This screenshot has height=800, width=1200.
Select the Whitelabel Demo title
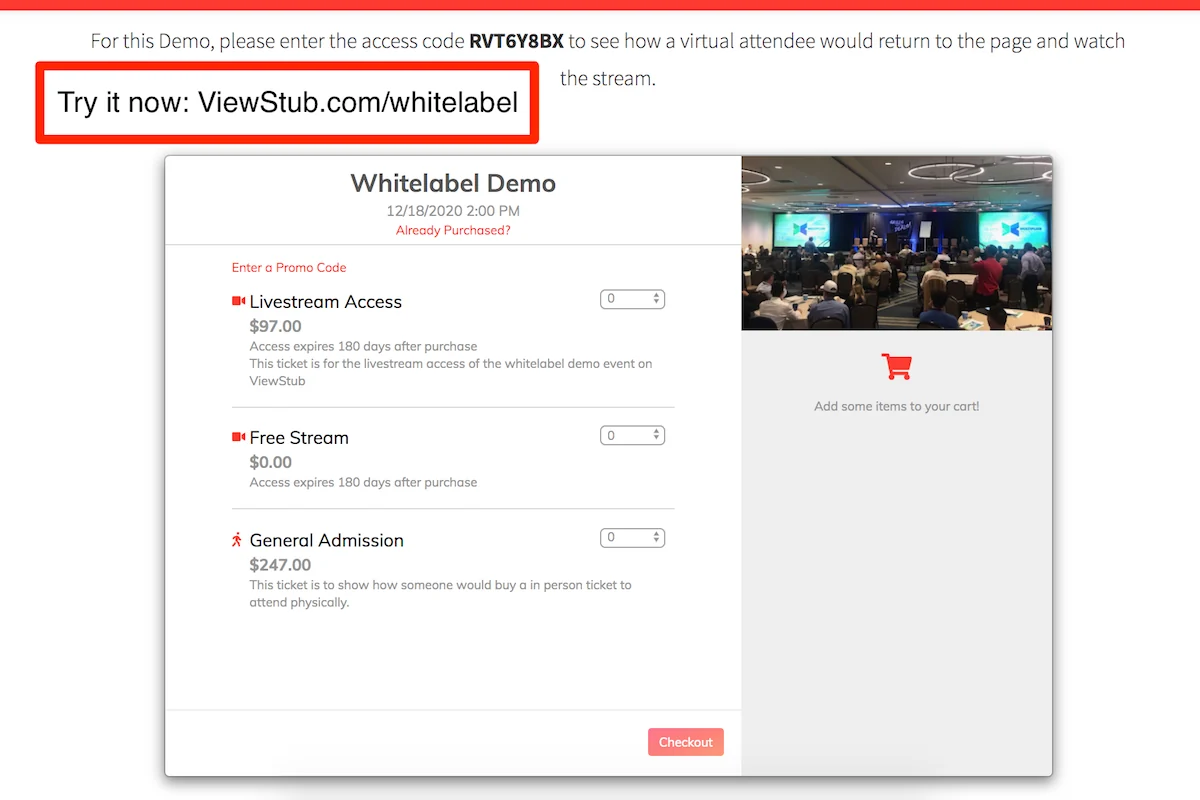pyautogui.click(x=453, y=183)
